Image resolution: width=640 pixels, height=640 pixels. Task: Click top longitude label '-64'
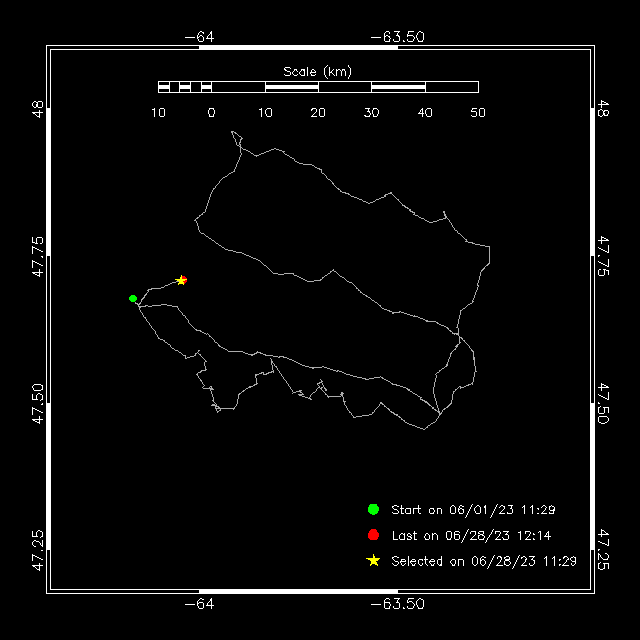(199, 37)
